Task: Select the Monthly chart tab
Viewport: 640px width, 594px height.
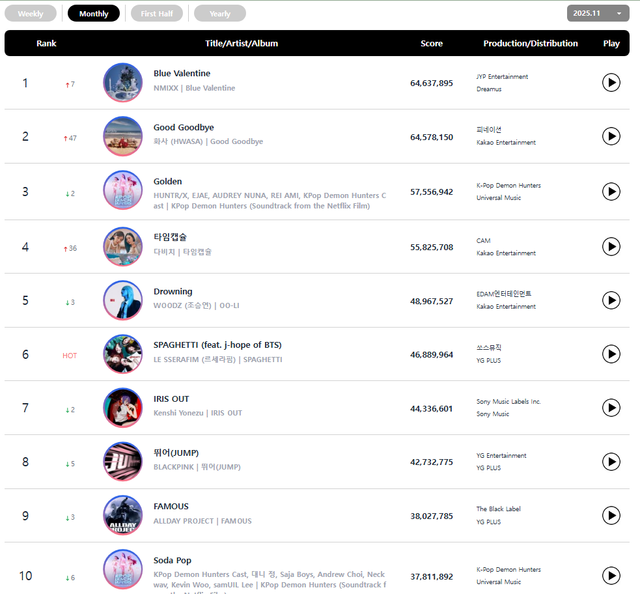Action: pos(94,14)
